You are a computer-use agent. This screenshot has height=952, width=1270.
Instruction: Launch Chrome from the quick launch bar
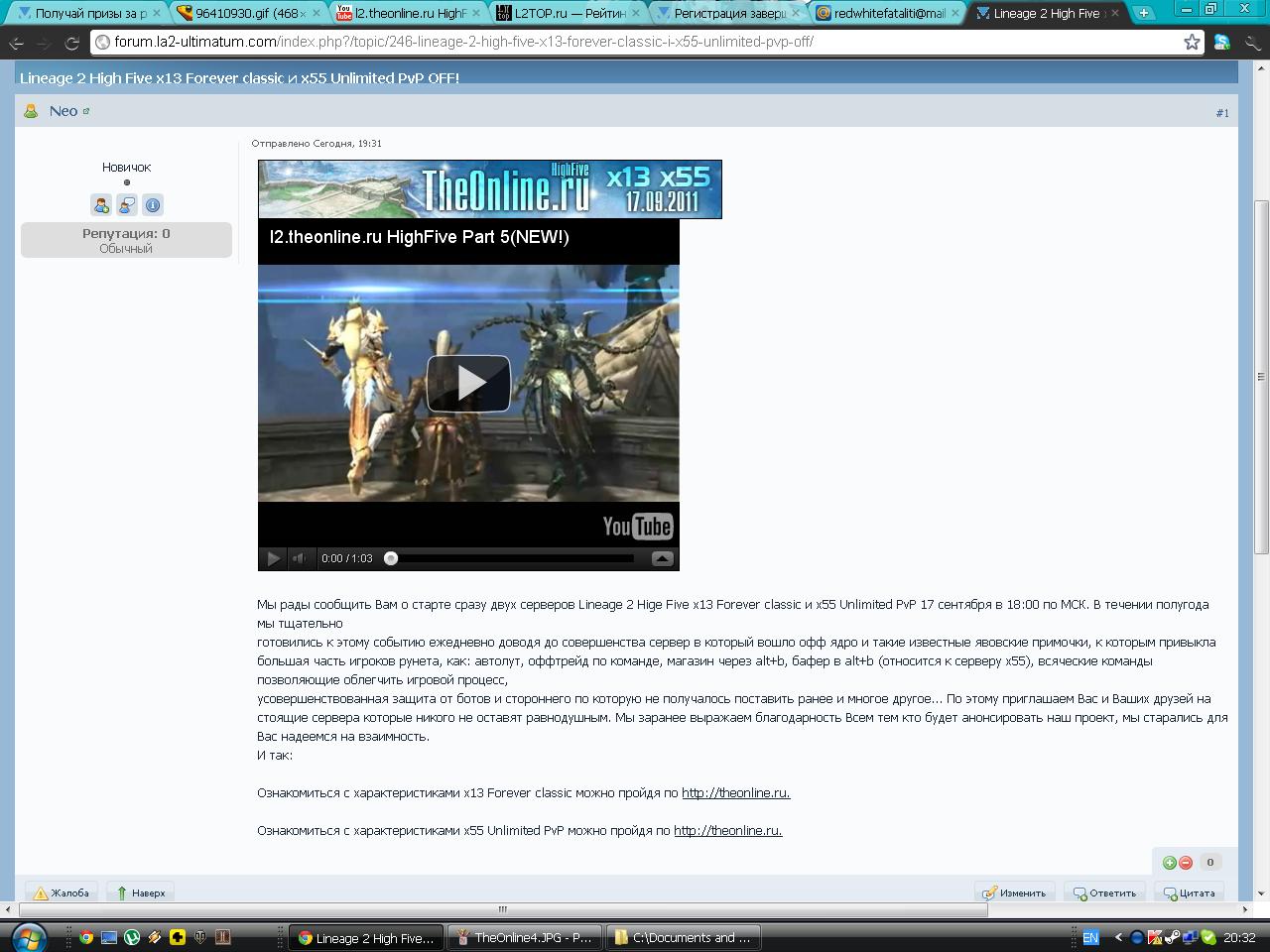86,937
